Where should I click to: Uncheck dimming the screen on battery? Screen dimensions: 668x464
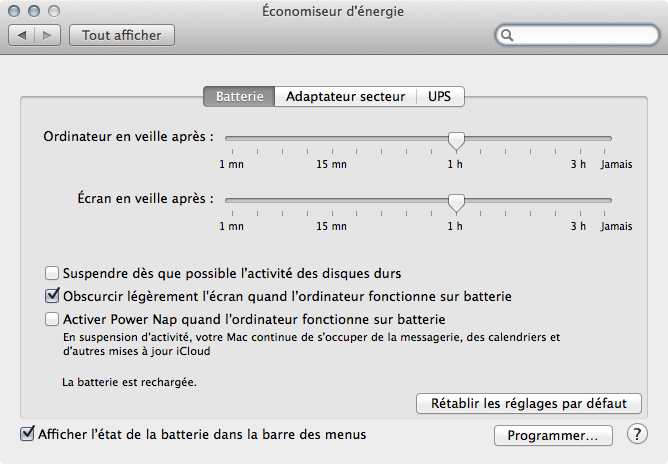(x=52, y=296)
